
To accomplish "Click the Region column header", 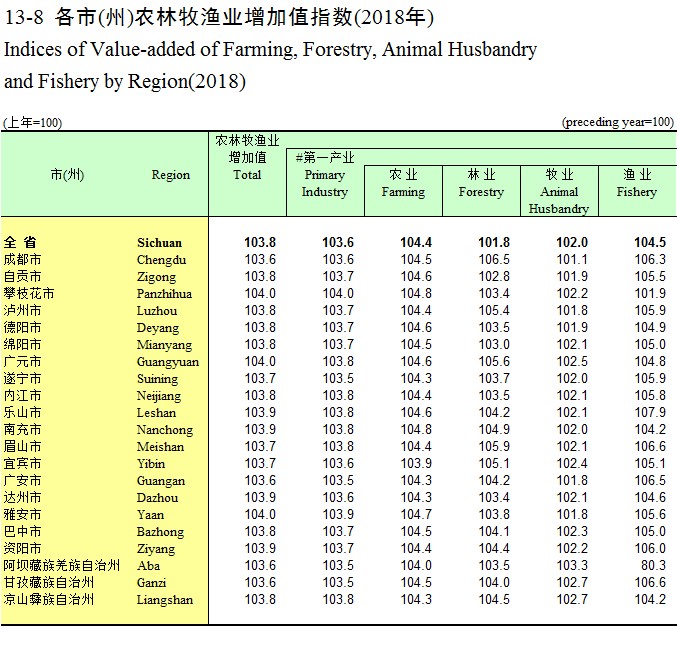I will pyautogui.click(x=171, y=175).
